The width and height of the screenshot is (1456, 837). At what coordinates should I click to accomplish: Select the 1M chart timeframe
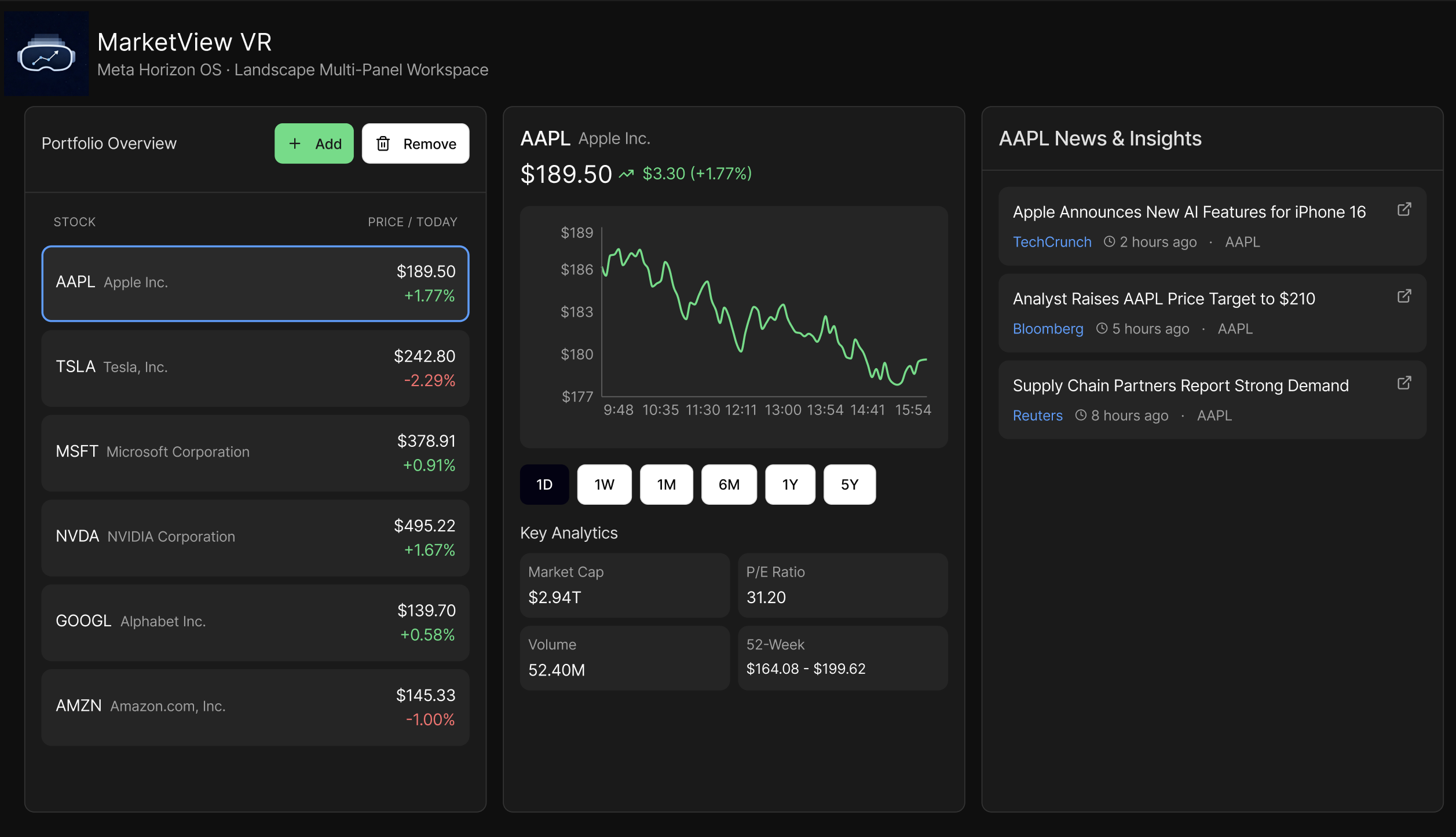pyautogui.click(x=666, y=484)
